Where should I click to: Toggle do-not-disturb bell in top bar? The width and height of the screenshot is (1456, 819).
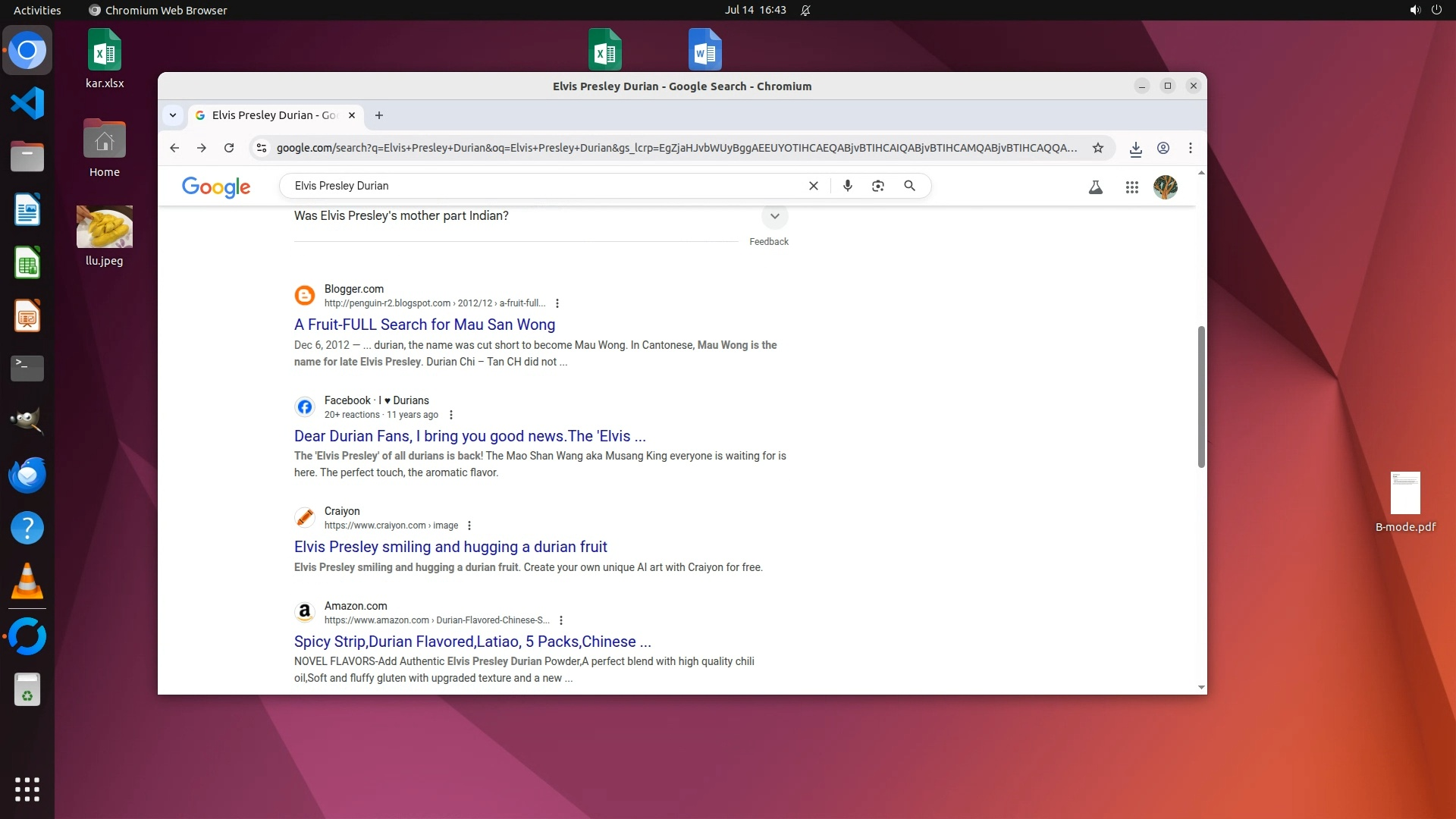click(805, 10)
